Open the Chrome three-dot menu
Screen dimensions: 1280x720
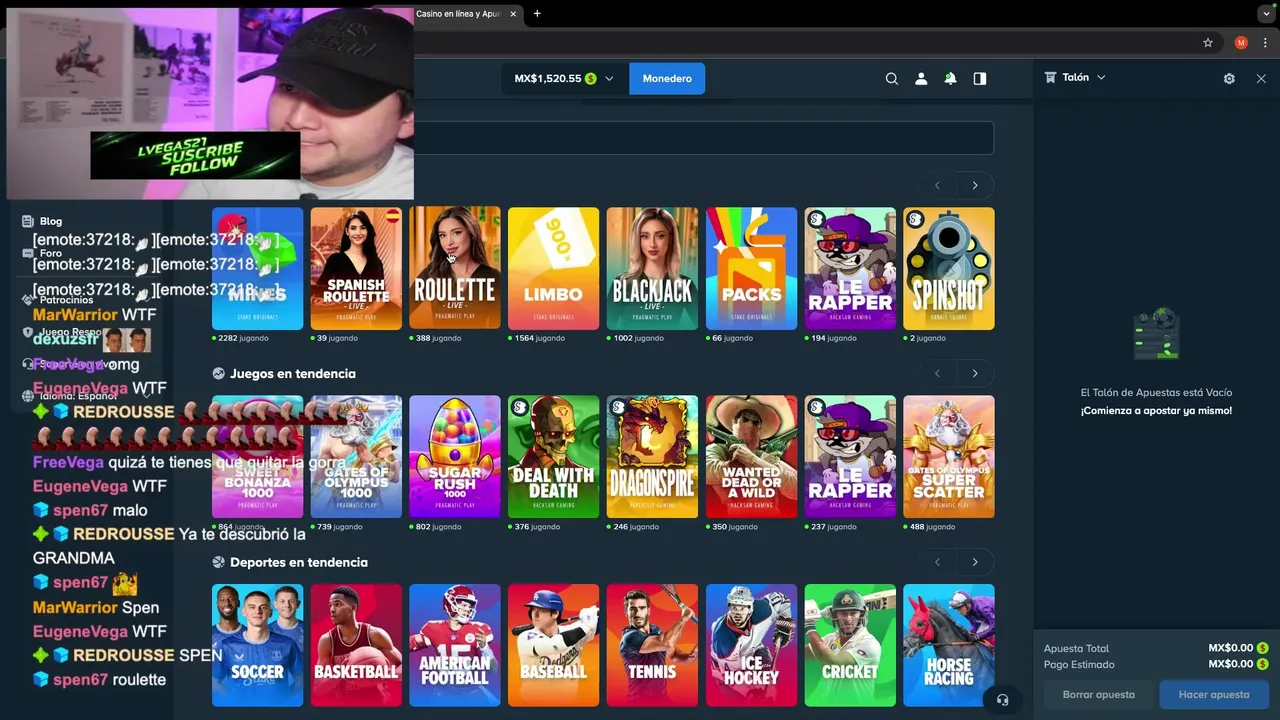pyautogui.click(x=1265, y=43)
